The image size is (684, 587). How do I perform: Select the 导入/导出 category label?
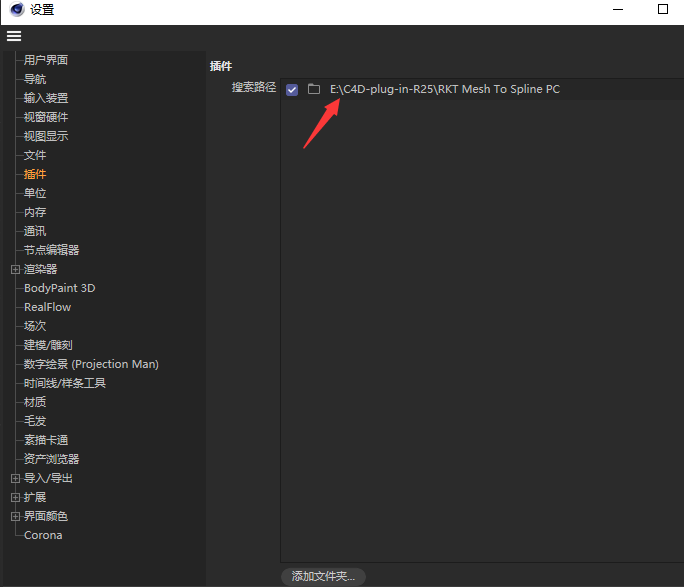(48, 478)
